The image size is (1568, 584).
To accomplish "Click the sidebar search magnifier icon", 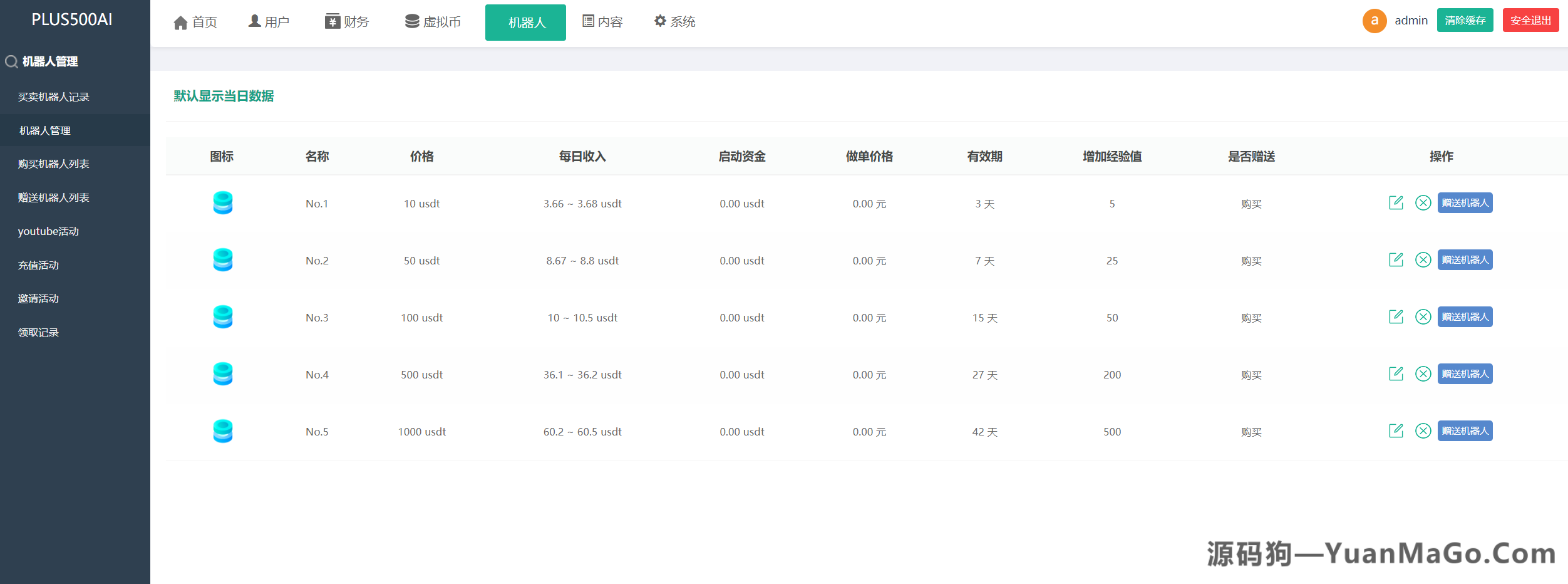I will pyautogui.click(x=11, y=61).
